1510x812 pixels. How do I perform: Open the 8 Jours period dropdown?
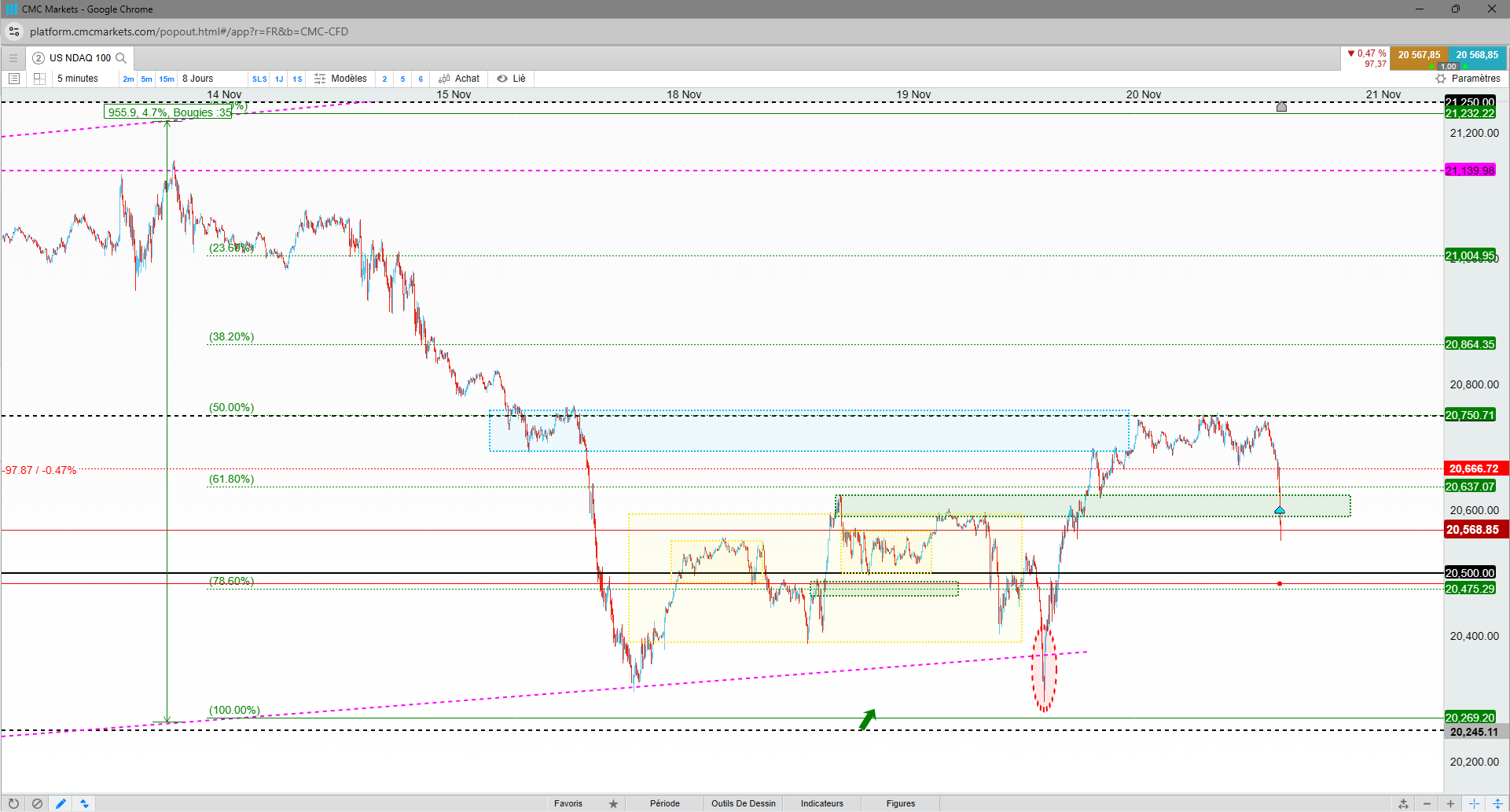212,79
